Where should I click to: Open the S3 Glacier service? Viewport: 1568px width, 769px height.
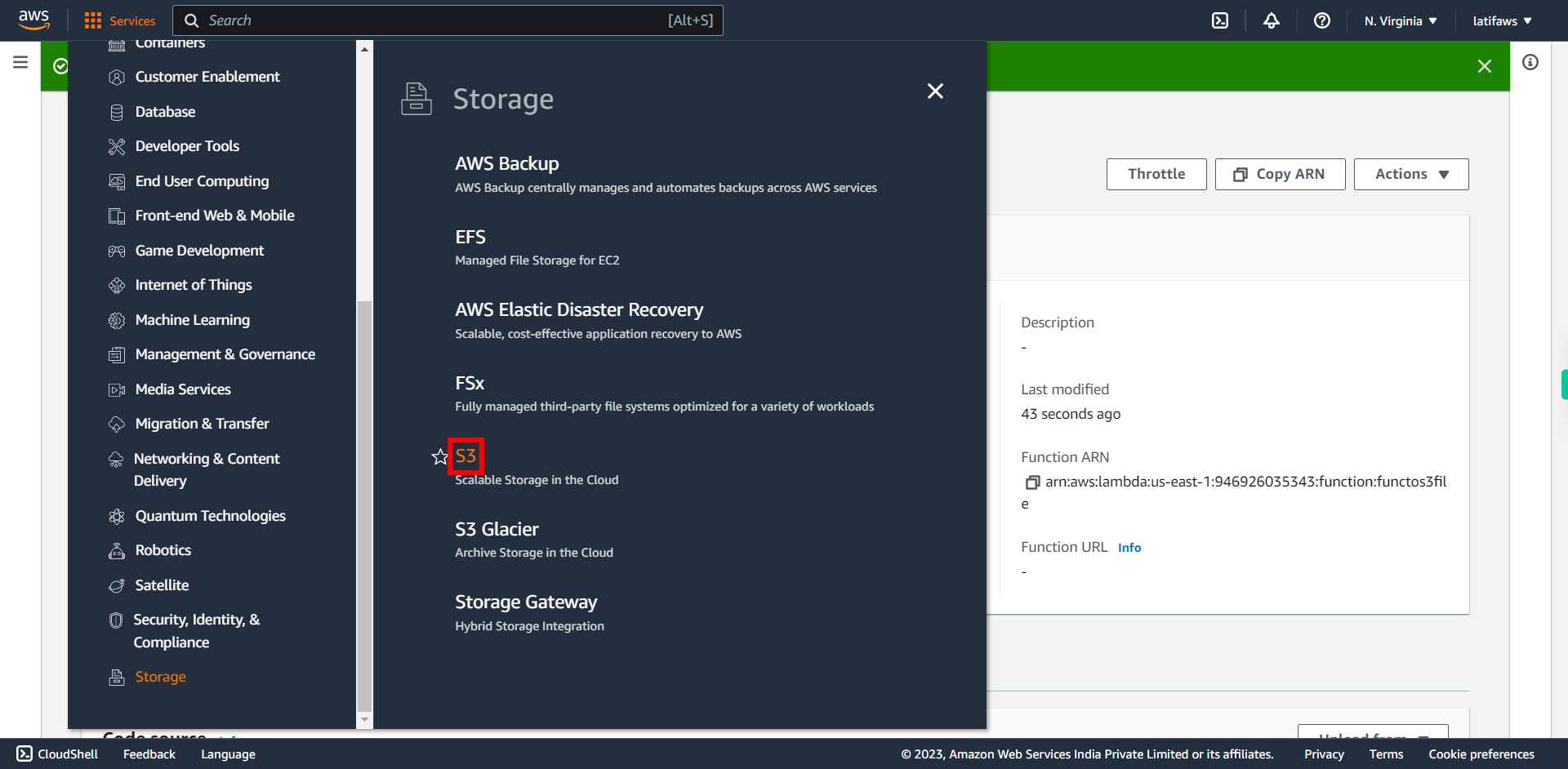(497, 529)
